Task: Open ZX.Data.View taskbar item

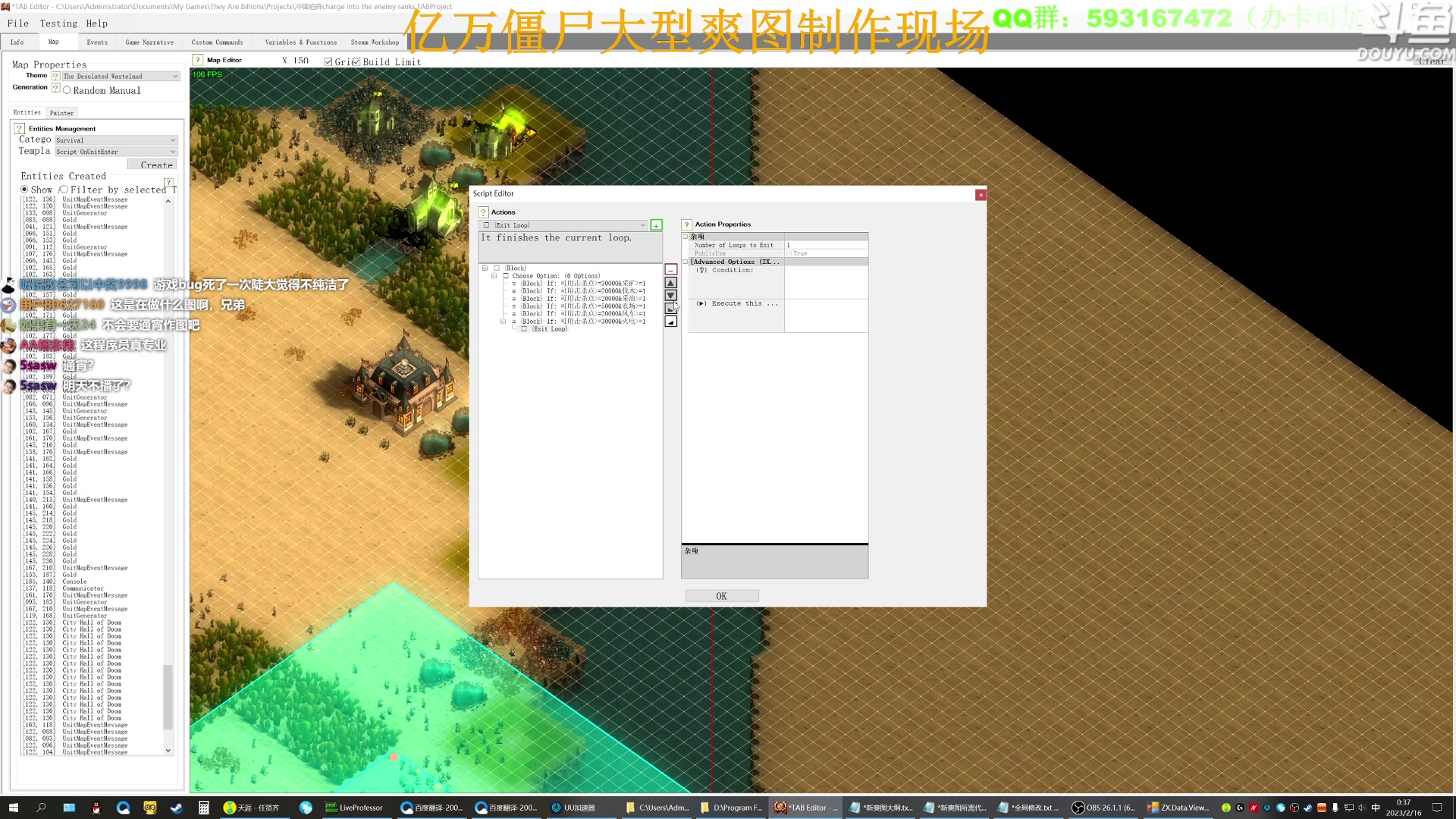Action: [x=1178, y=808]
